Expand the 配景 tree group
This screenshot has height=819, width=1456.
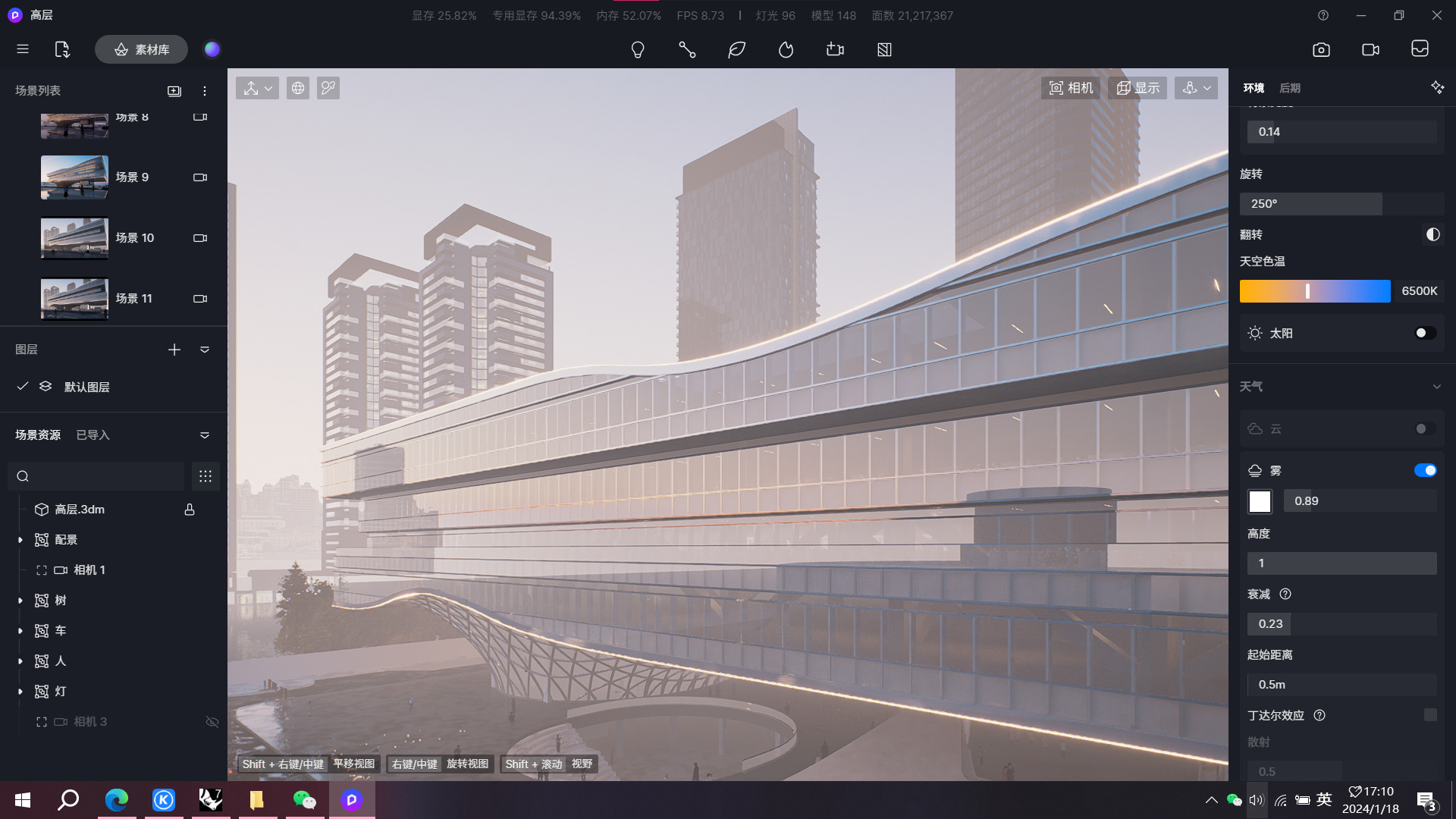pos(20,540)
